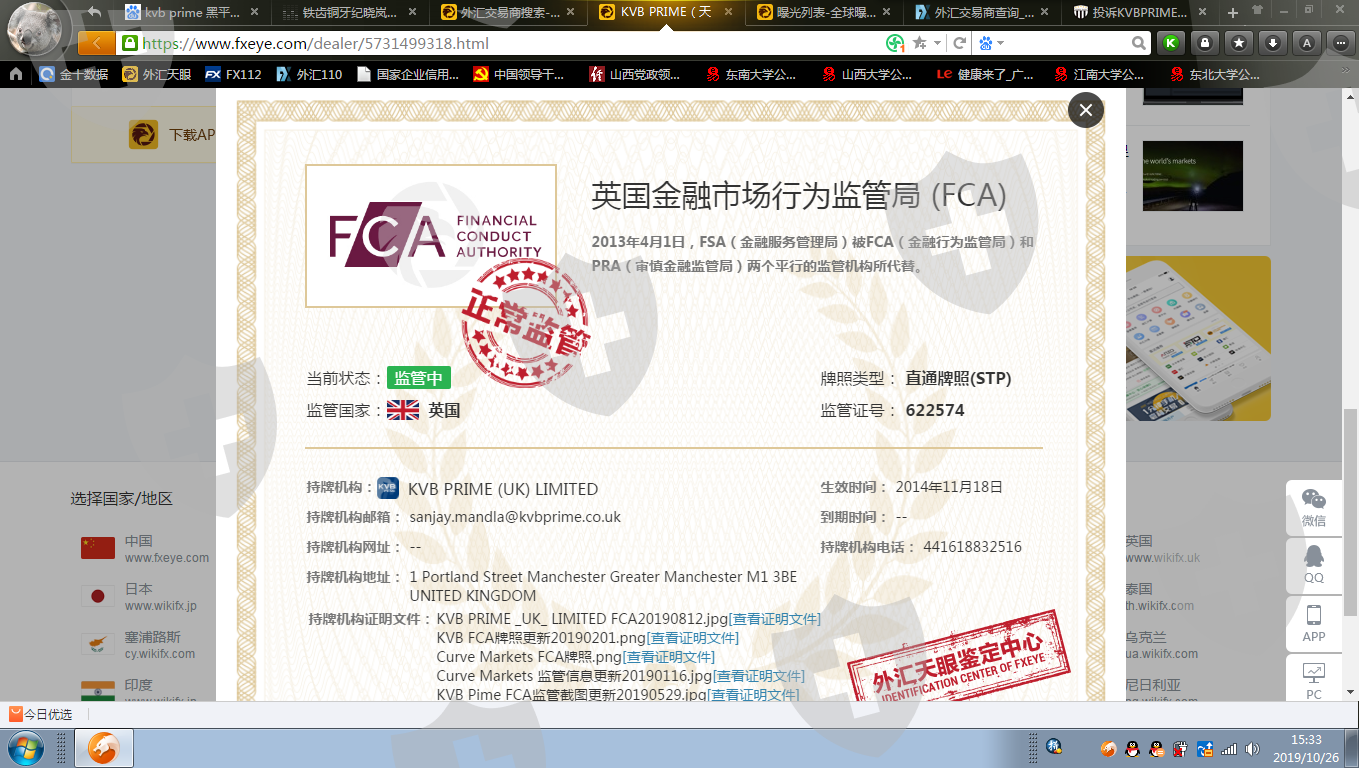Open the 外汇110 bookmark
Screen dimensions: 1359x768
309,74
